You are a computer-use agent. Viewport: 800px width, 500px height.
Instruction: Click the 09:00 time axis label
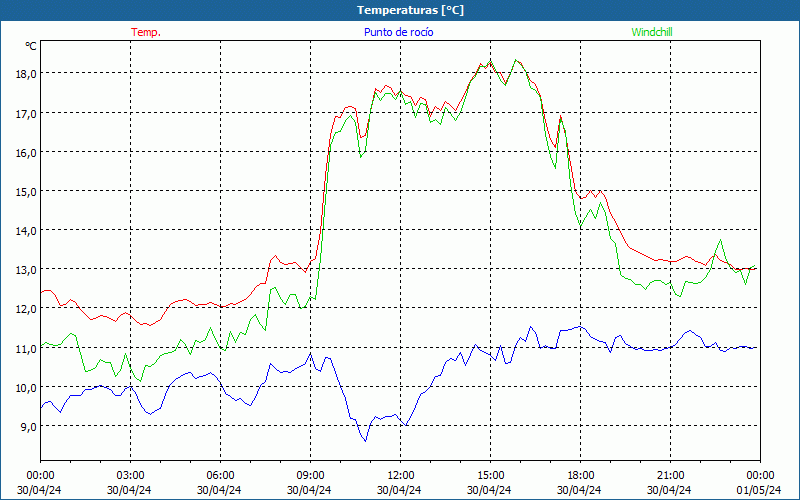pyautogui.click(x=310, y=476)
